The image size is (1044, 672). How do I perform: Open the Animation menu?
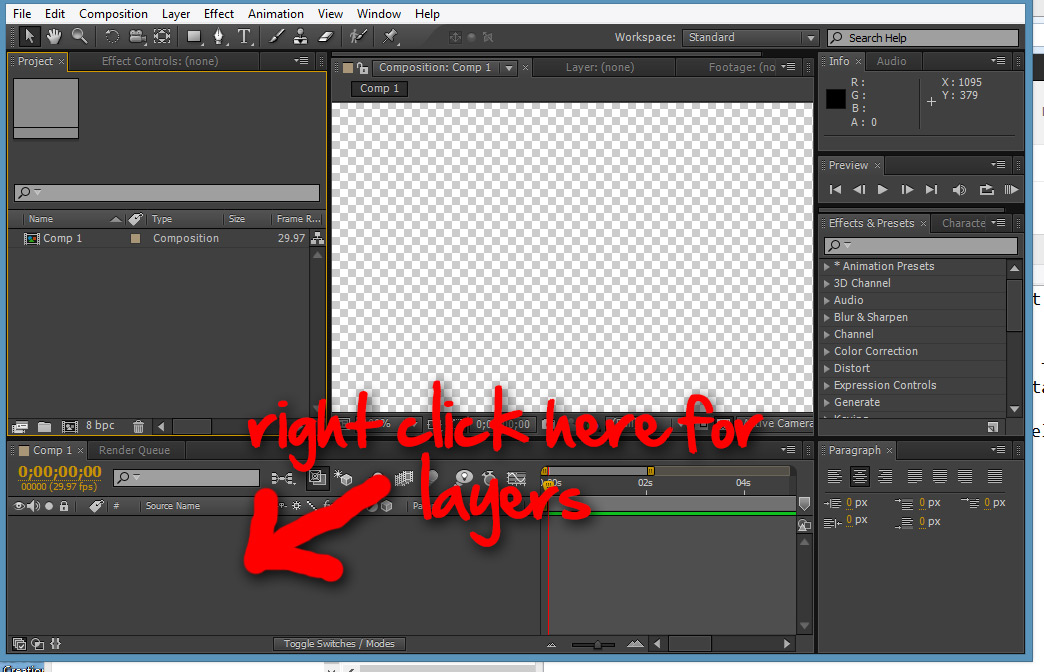click(x=276, y=13)
